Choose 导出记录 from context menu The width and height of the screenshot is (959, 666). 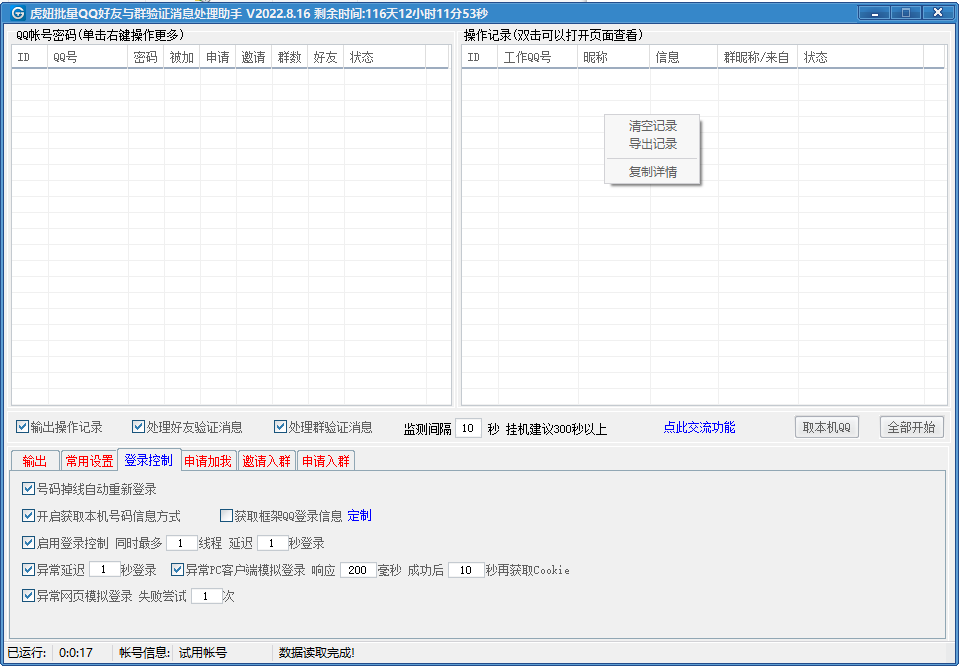652,144
